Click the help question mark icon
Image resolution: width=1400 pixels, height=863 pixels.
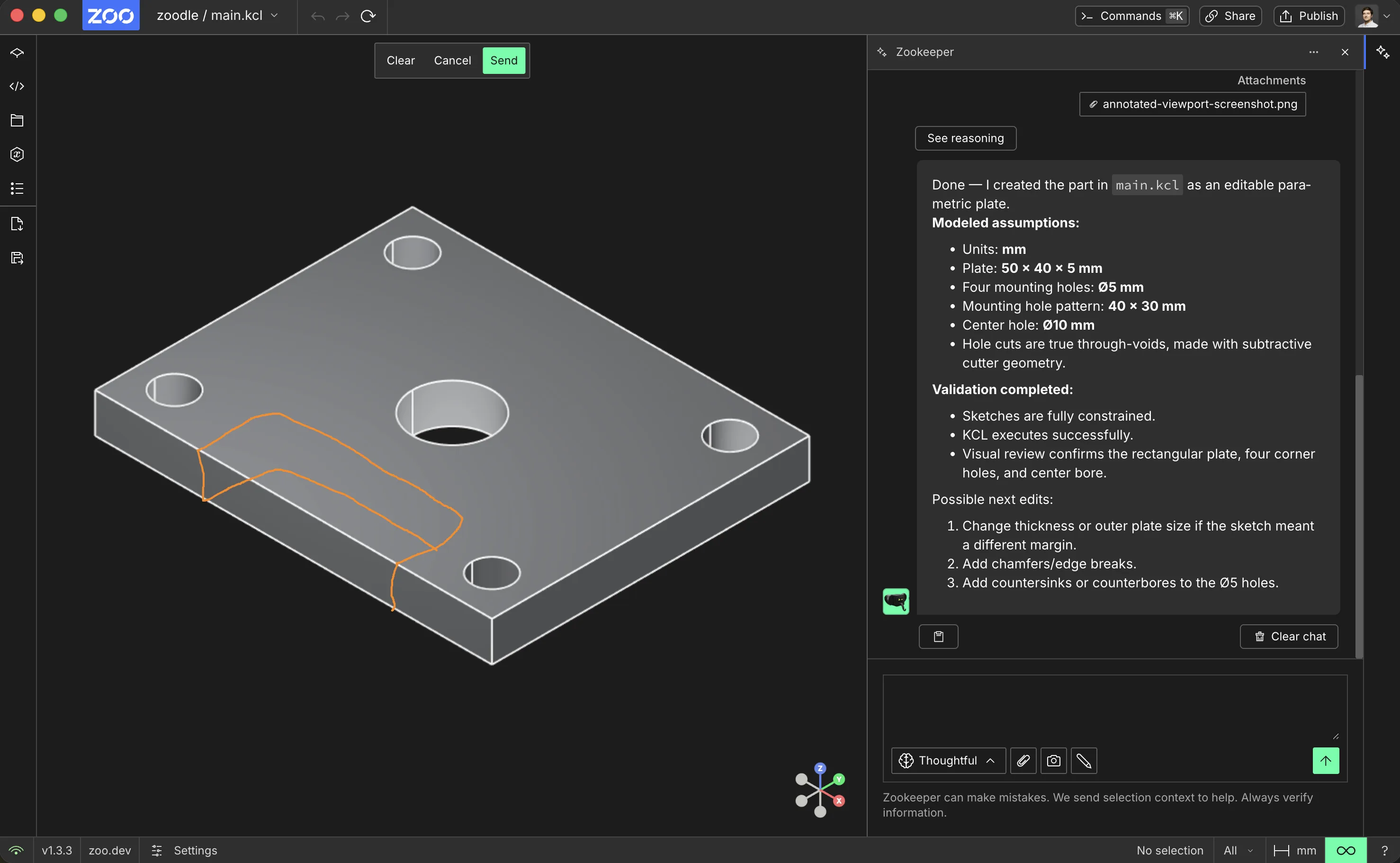coord(1384,850)
